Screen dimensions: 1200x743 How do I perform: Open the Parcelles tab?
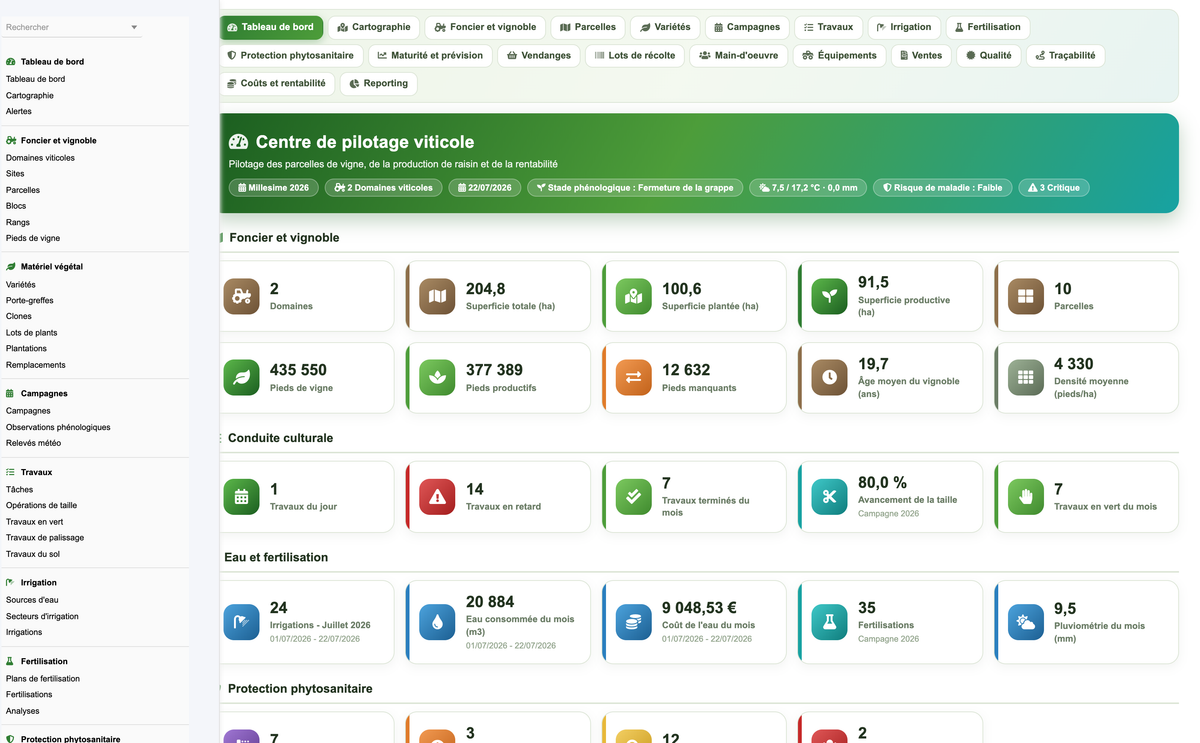pos(588,27)
